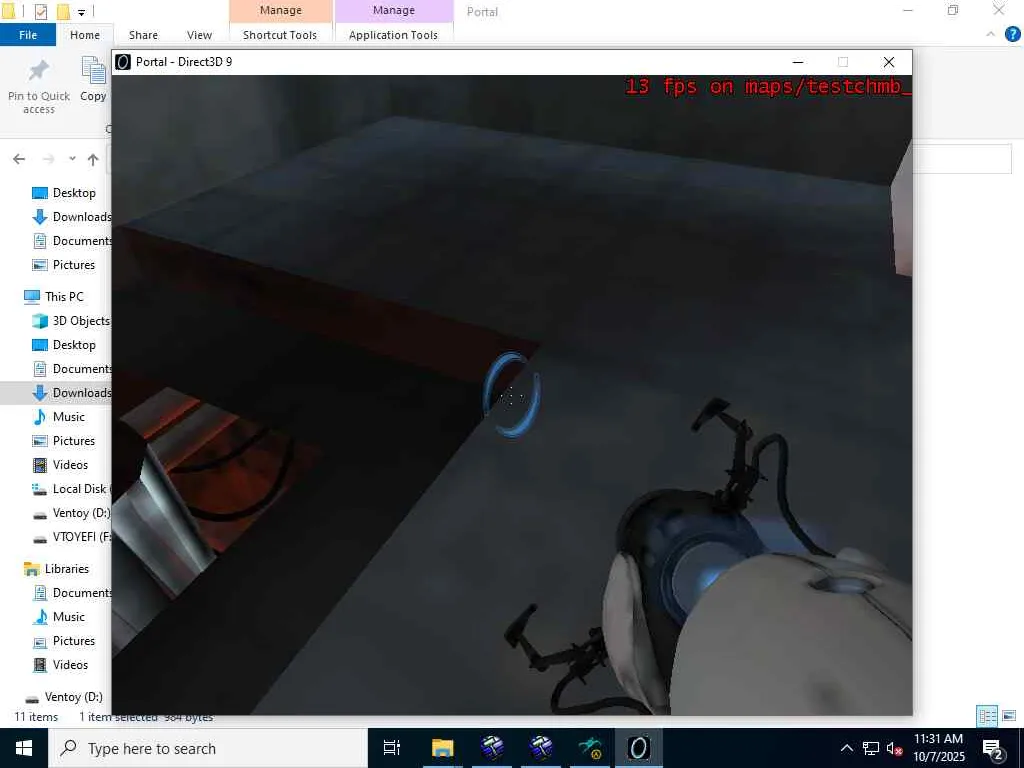1024x768 pixels.
Task: Switch Explorer to Large icons view
Action: [x=1009, y=716]
